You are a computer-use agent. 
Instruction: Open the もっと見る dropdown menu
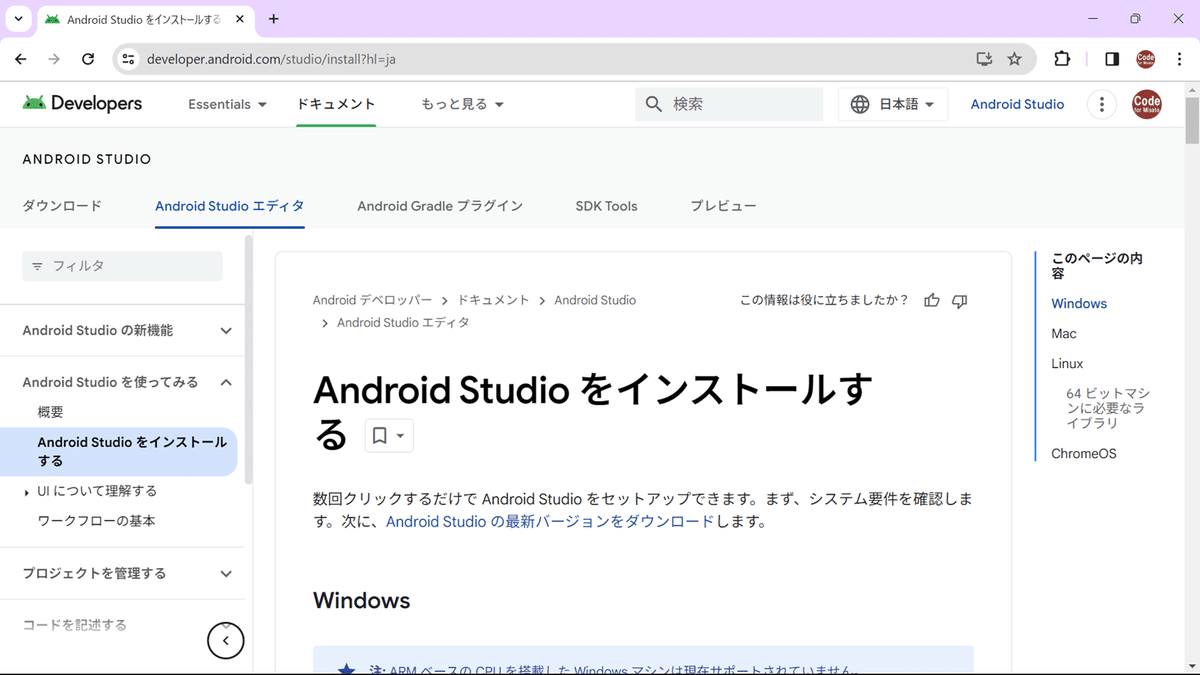pyautogui.click(x=462, y=104)
